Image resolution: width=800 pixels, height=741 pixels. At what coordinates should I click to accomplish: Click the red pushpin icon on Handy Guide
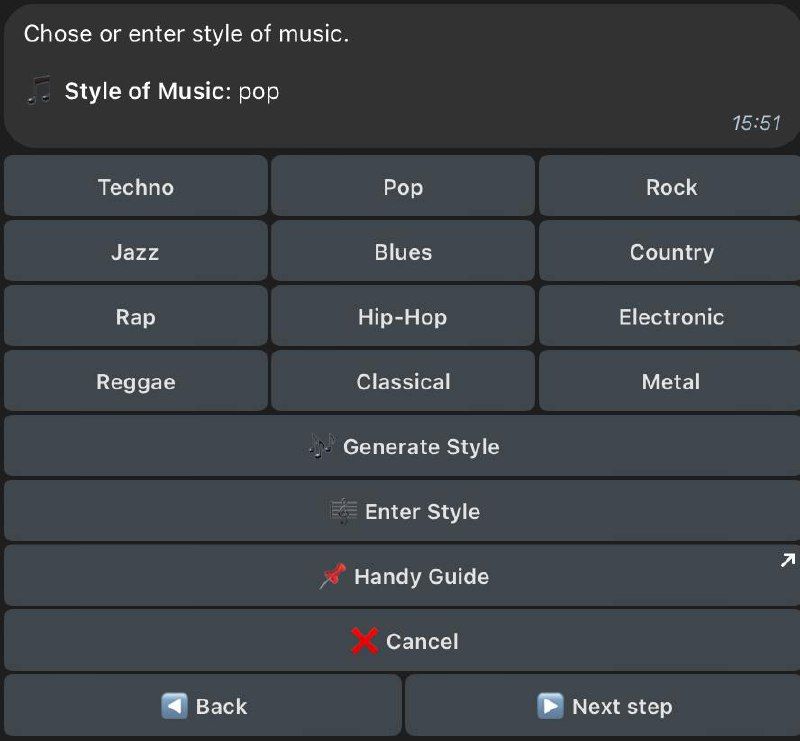333,576
